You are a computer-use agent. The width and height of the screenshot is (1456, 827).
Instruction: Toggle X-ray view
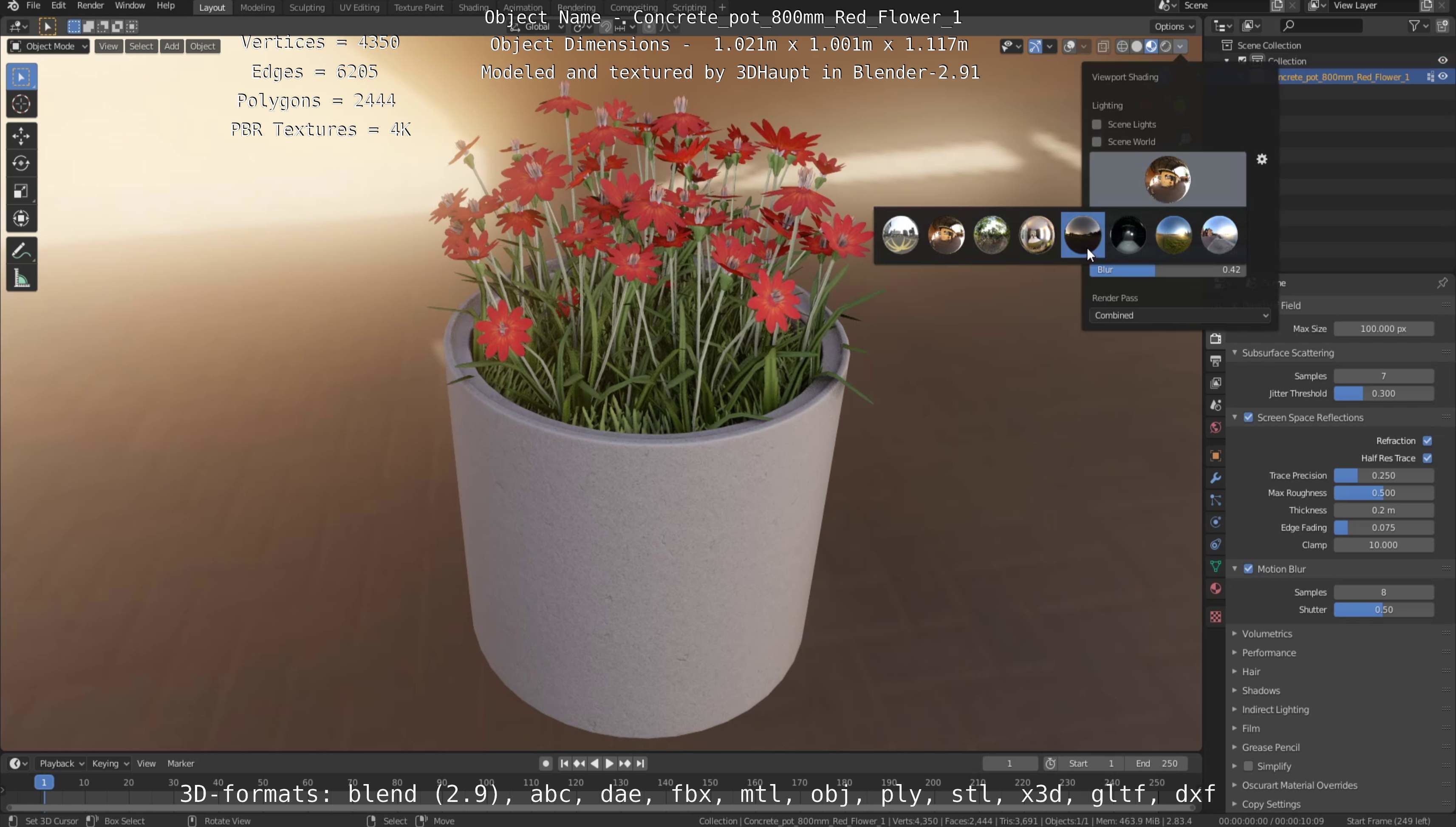tap(1103, 47)
